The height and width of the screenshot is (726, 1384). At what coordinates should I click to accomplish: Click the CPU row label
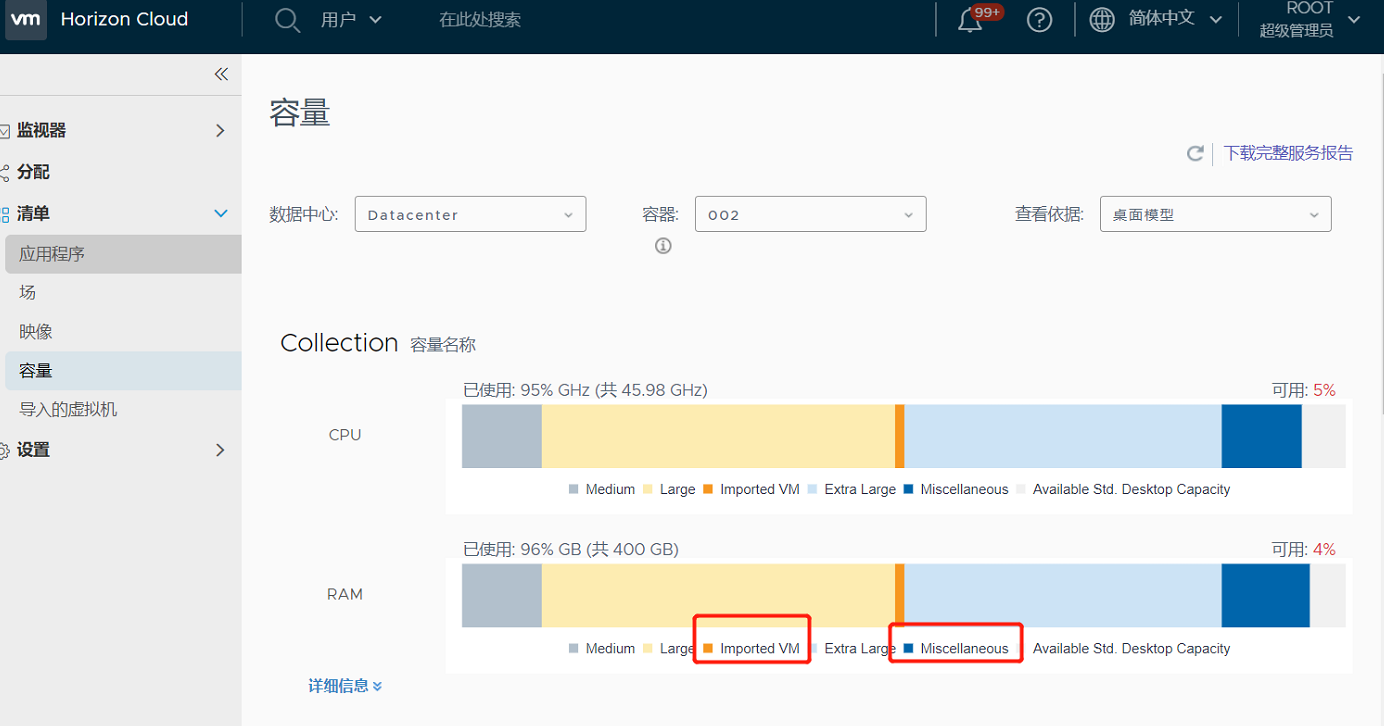point(345,435)
